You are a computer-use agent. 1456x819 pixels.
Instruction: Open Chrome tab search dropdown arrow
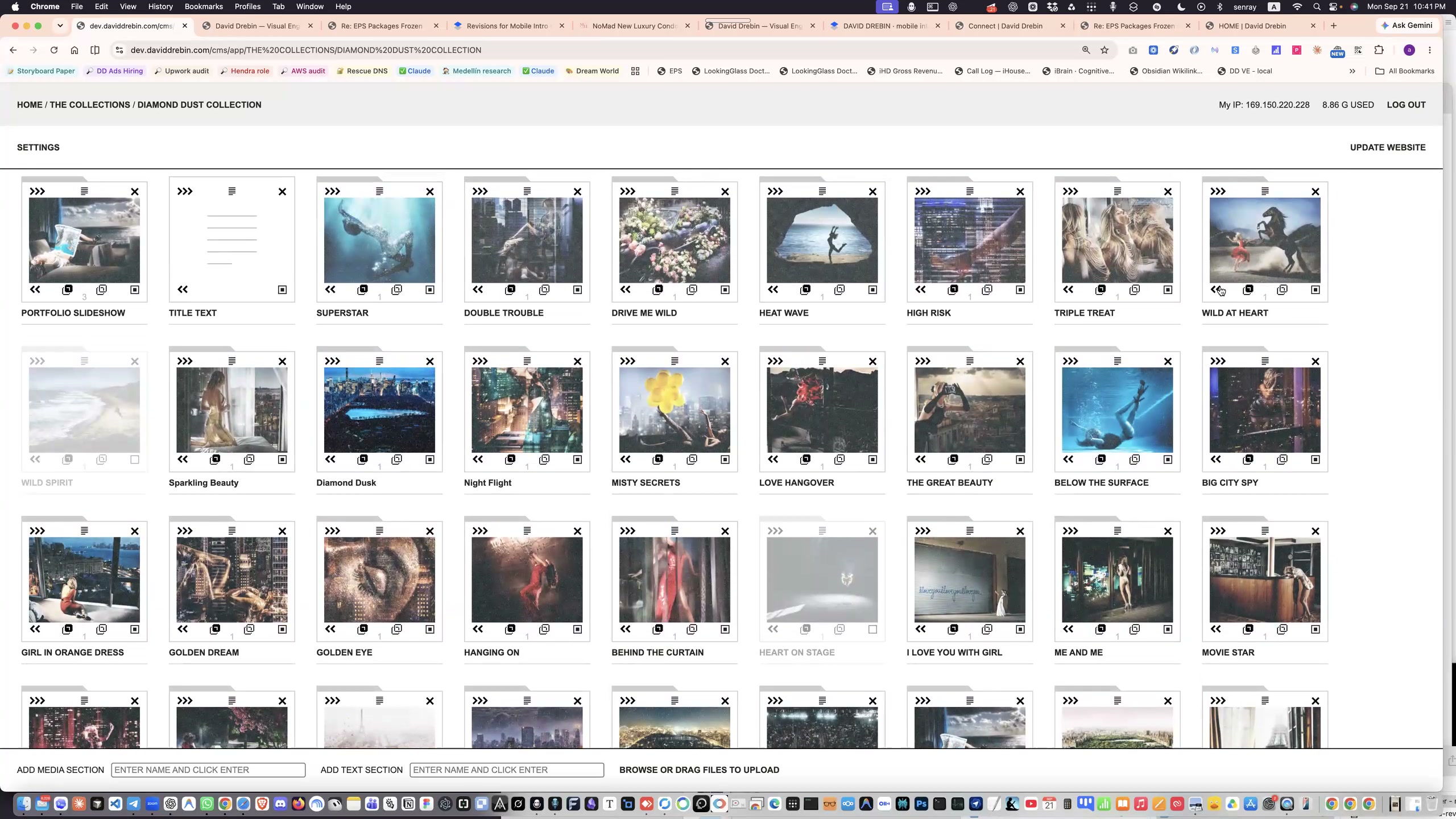(x=60, y=26)
